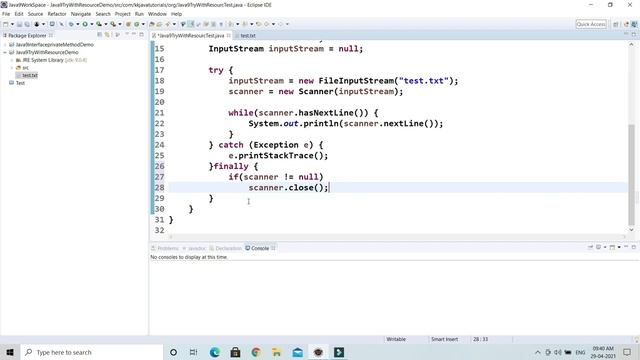
Task: Toggle Link with Editor in Package Explorer
Action: (107, 35)
